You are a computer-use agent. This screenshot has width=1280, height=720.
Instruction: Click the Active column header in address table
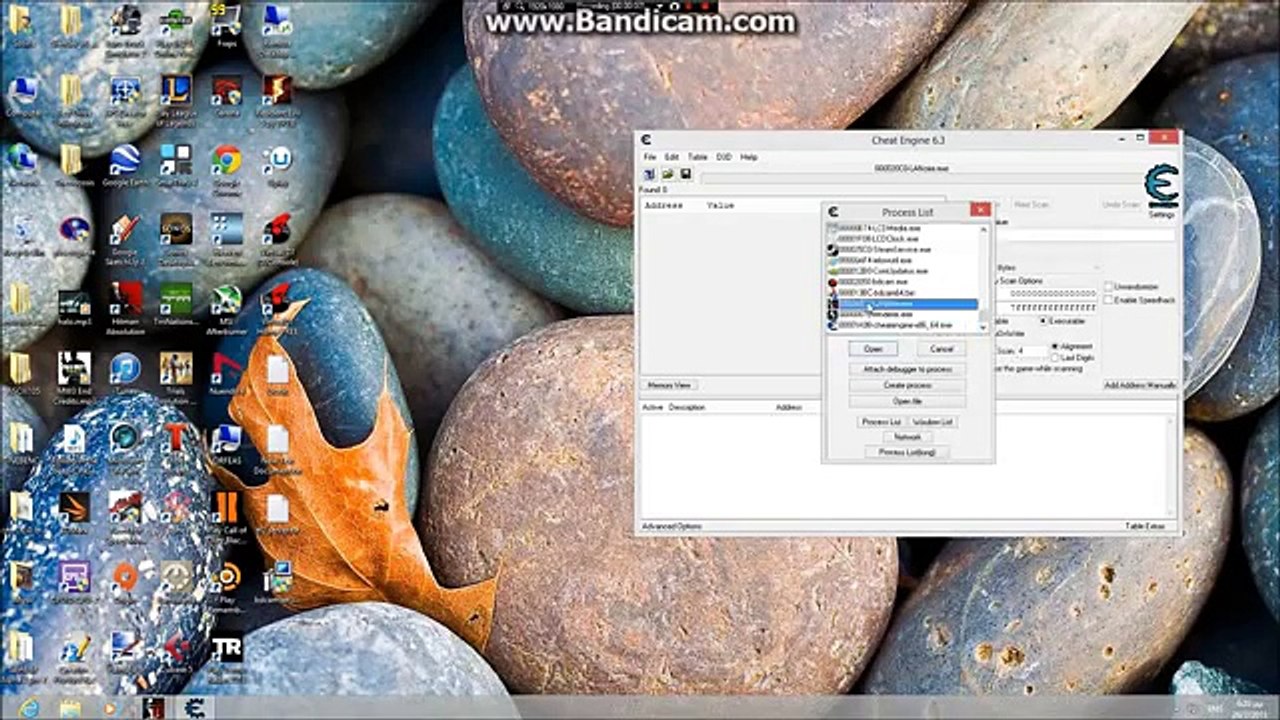point(652,408)
